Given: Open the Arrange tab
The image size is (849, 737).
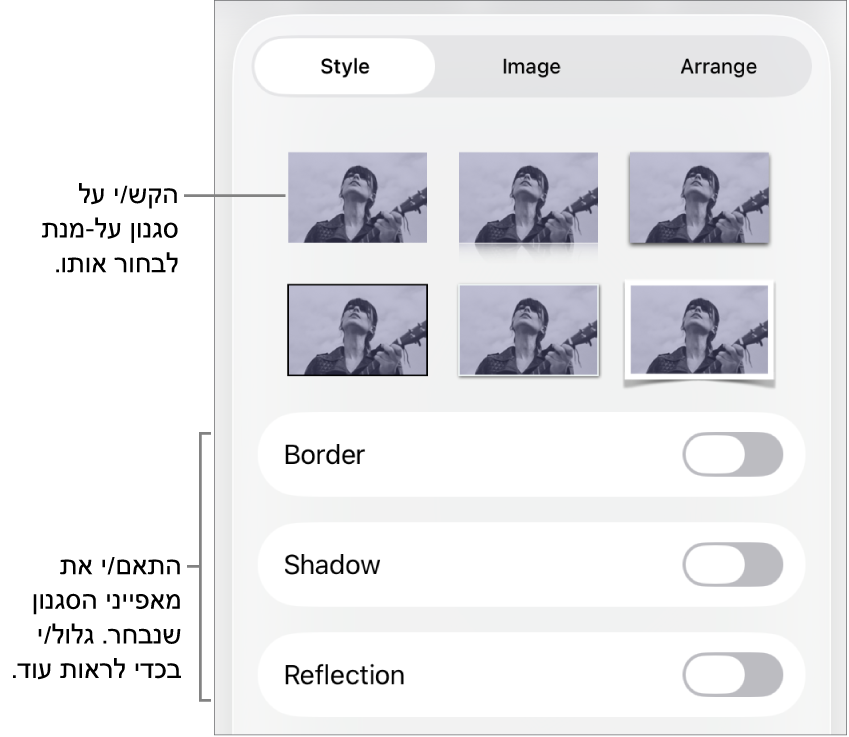Looking at the screenshot, I should [718, 67].
